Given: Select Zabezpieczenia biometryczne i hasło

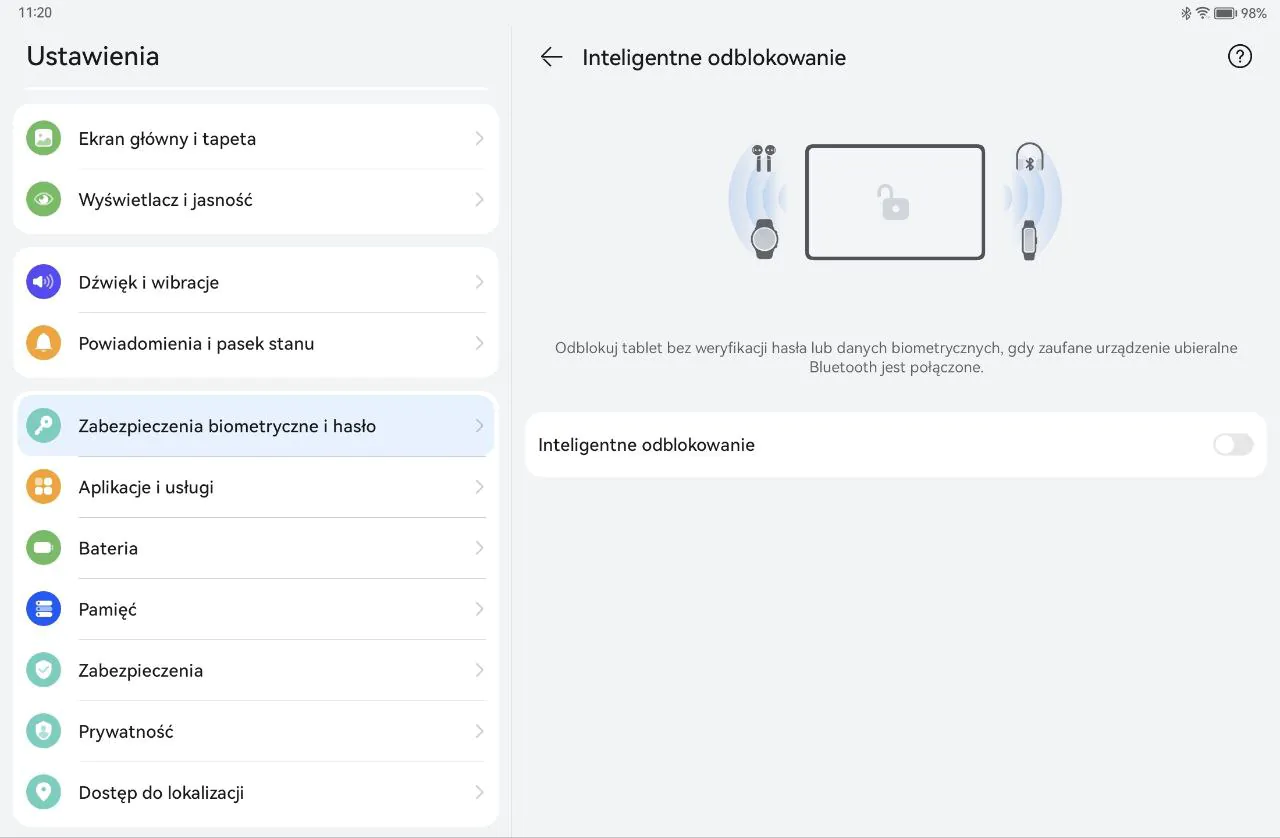Looking at the screenshot, I should pos(256,426).
